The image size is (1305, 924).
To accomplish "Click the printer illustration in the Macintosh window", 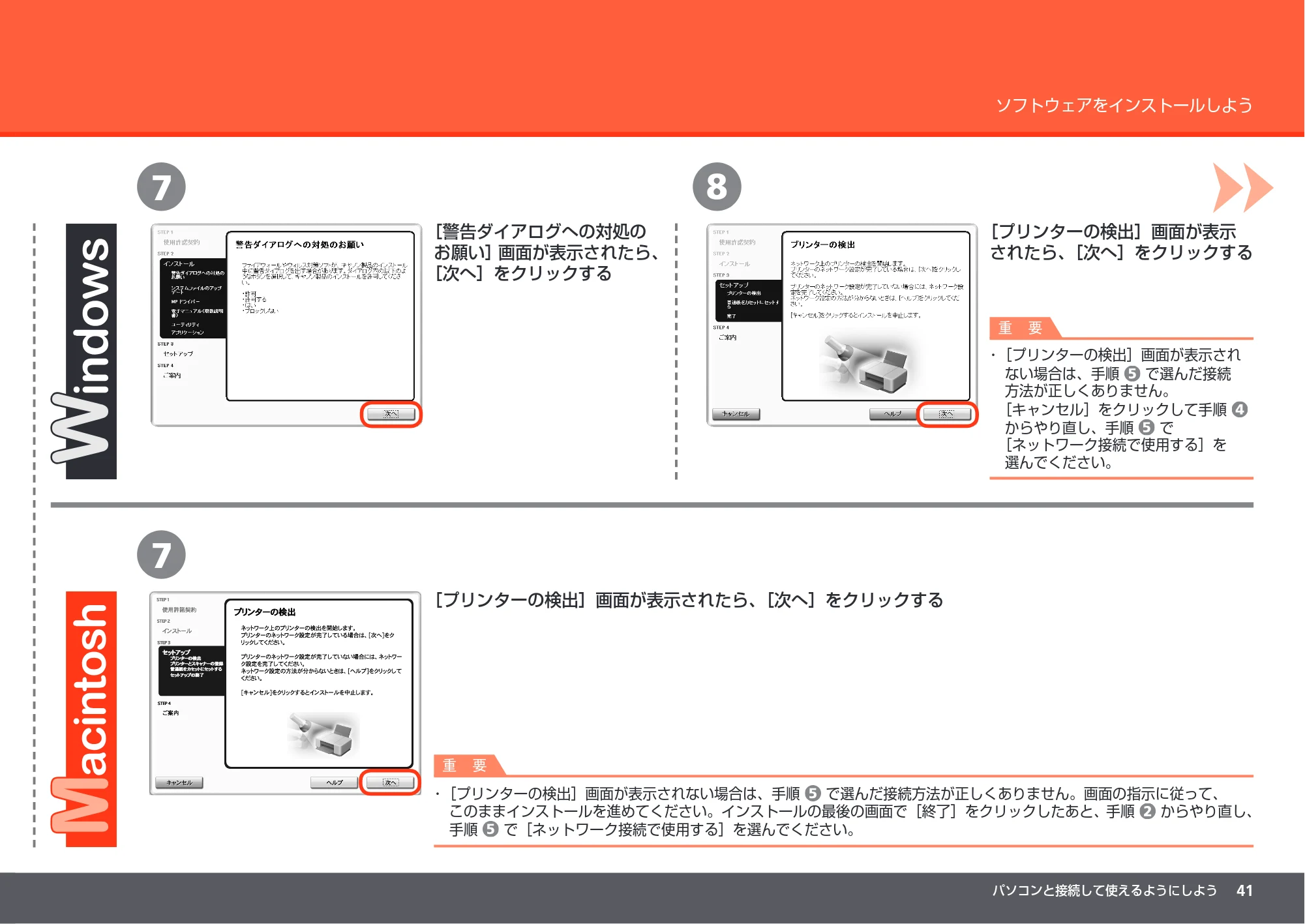I will point(323,734).
